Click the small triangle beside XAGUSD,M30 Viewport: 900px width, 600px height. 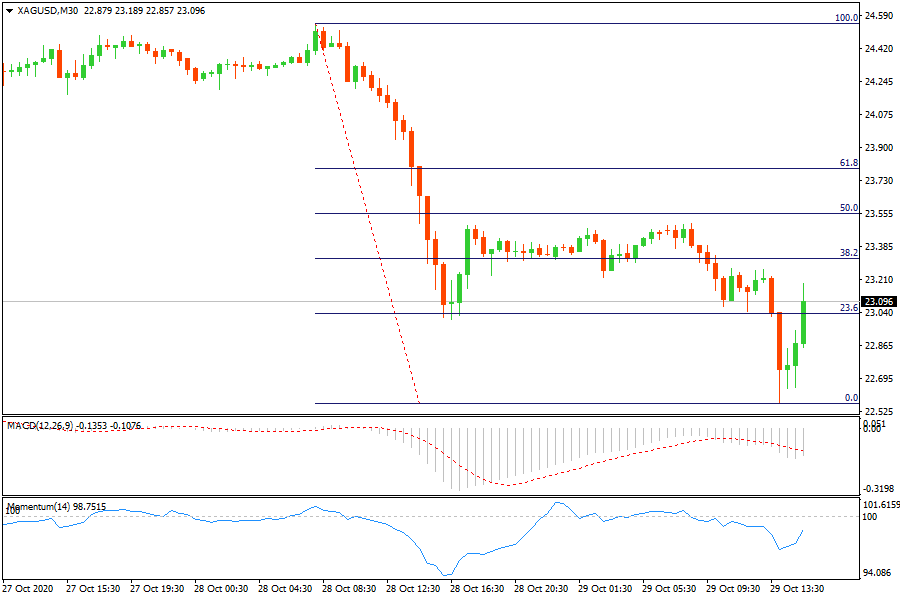[9, 10]
